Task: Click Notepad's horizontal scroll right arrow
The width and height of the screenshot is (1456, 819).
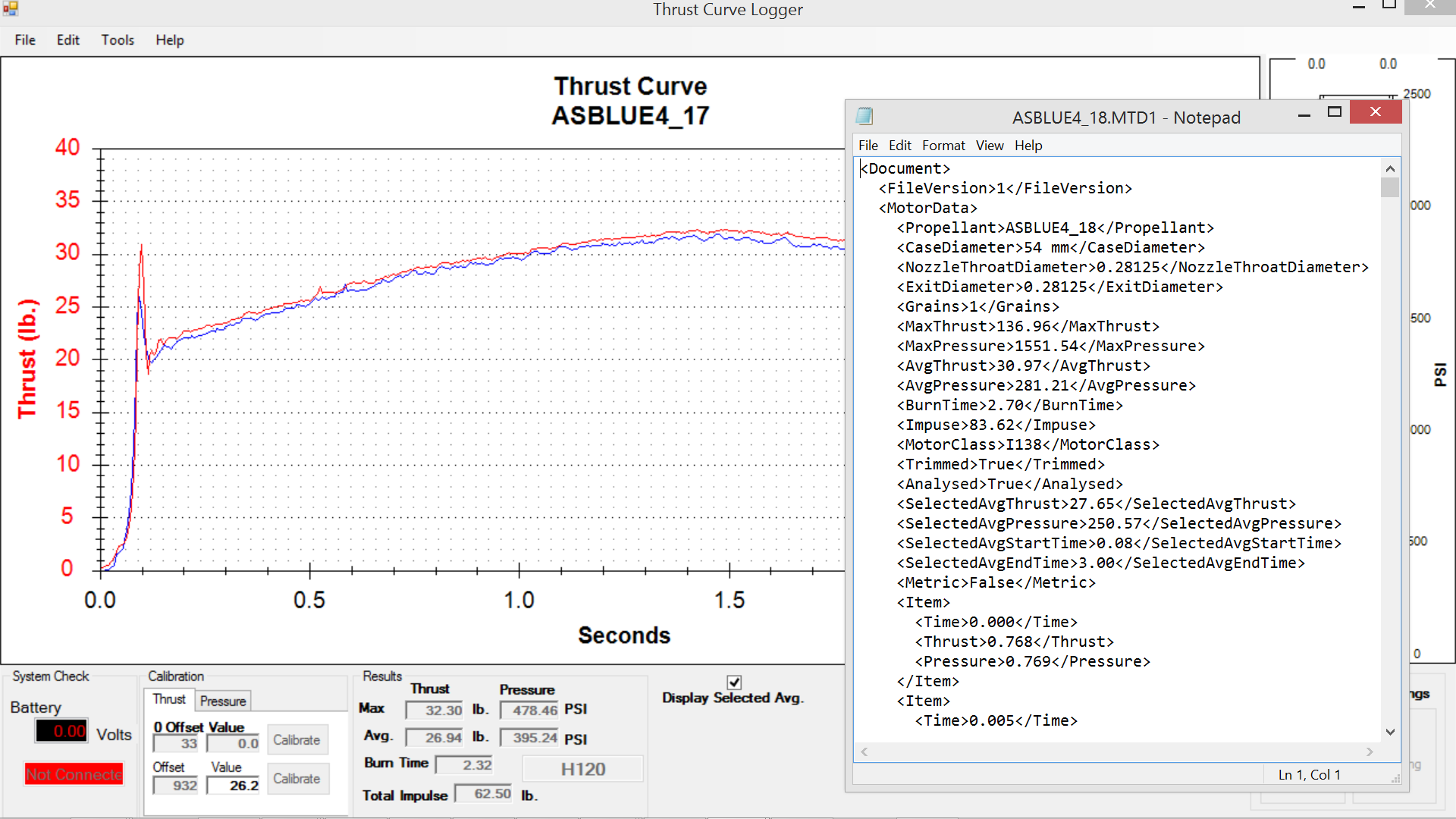Action: [x=1370, y=752]
